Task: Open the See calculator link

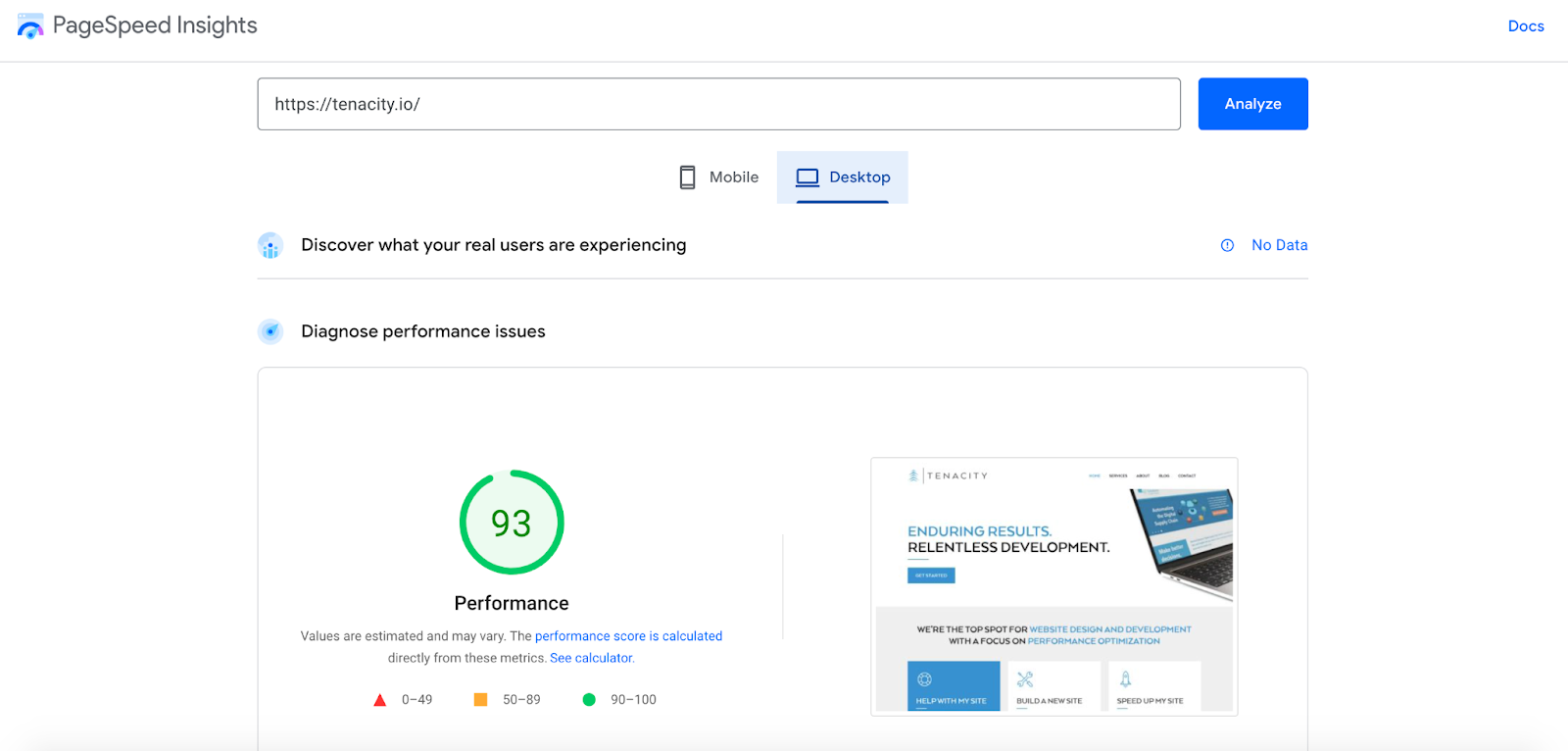Action: [x=592, y=658]
